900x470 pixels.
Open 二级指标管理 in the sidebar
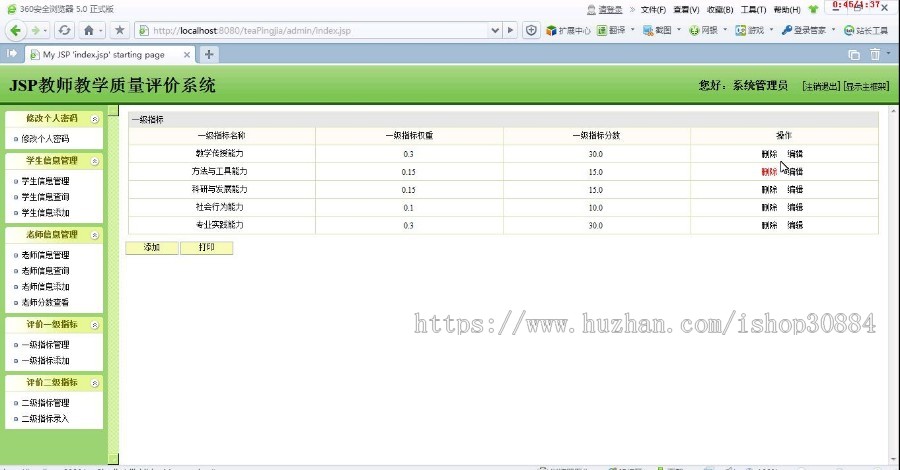(45, 403)
